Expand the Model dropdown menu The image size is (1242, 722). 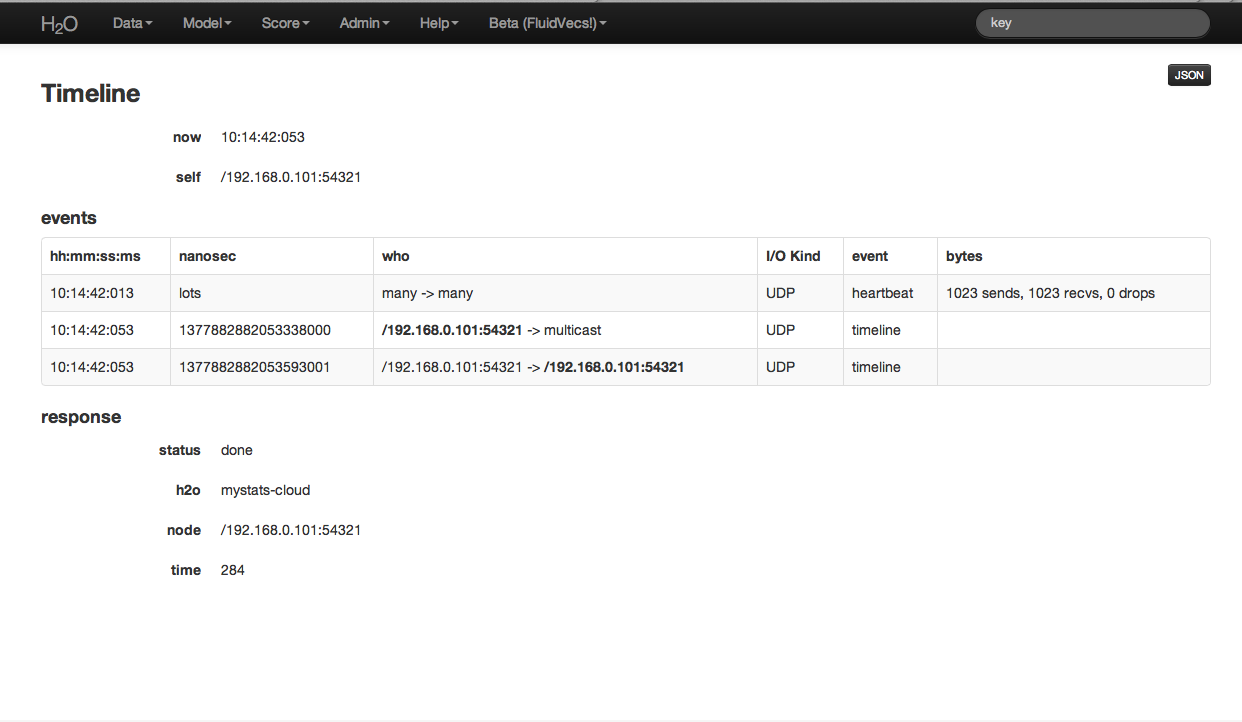[206, 23]
